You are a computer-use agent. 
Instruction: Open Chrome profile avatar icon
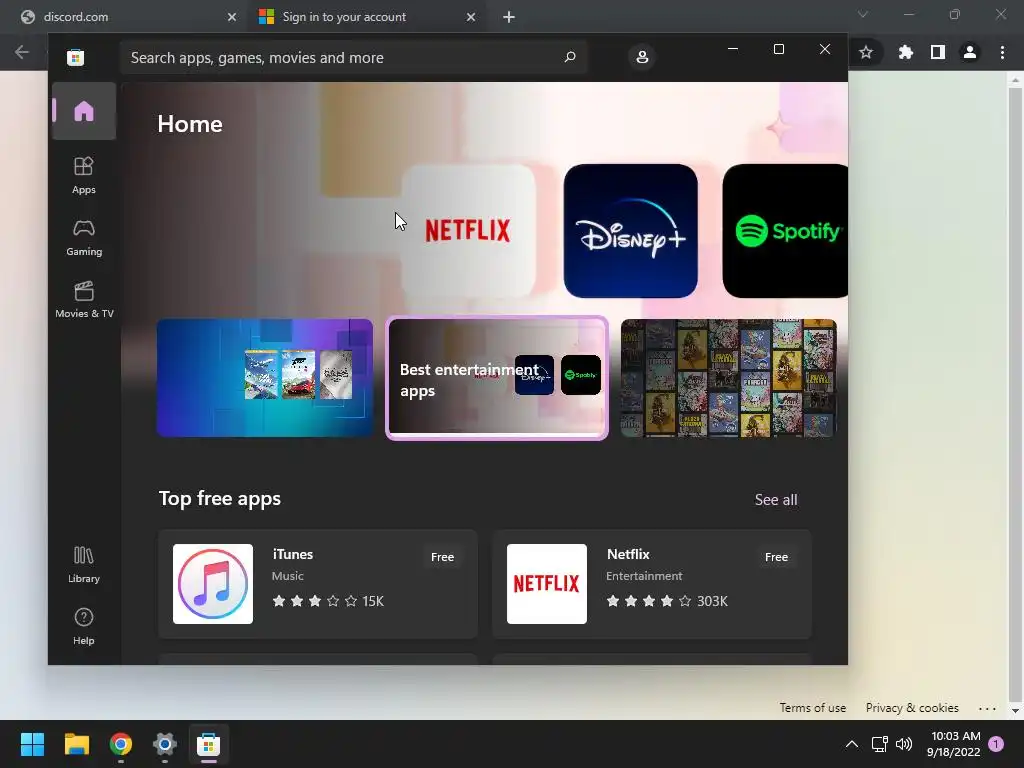pos(970,52)
